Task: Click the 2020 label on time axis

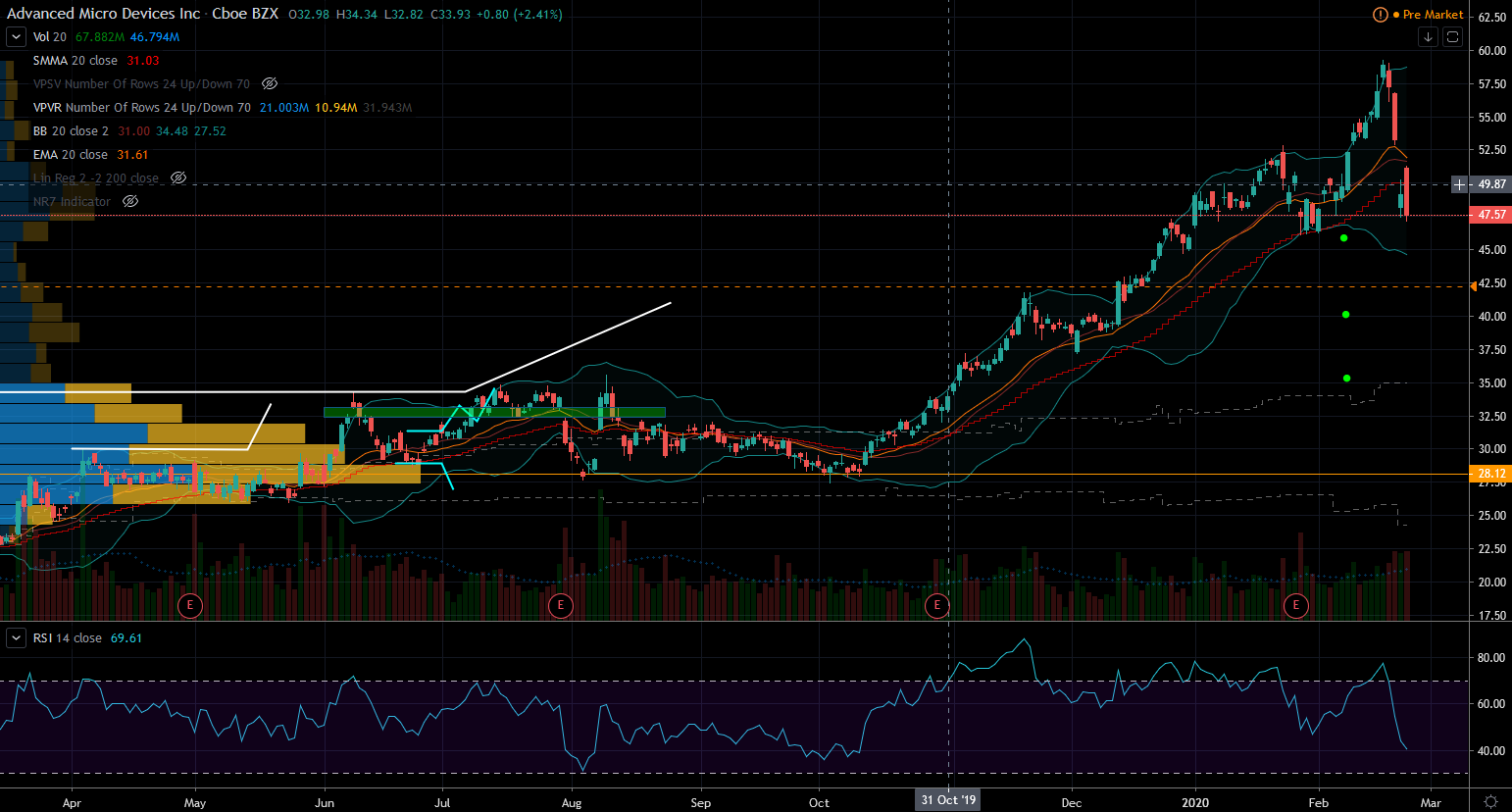Action: tap(1195, 802)
